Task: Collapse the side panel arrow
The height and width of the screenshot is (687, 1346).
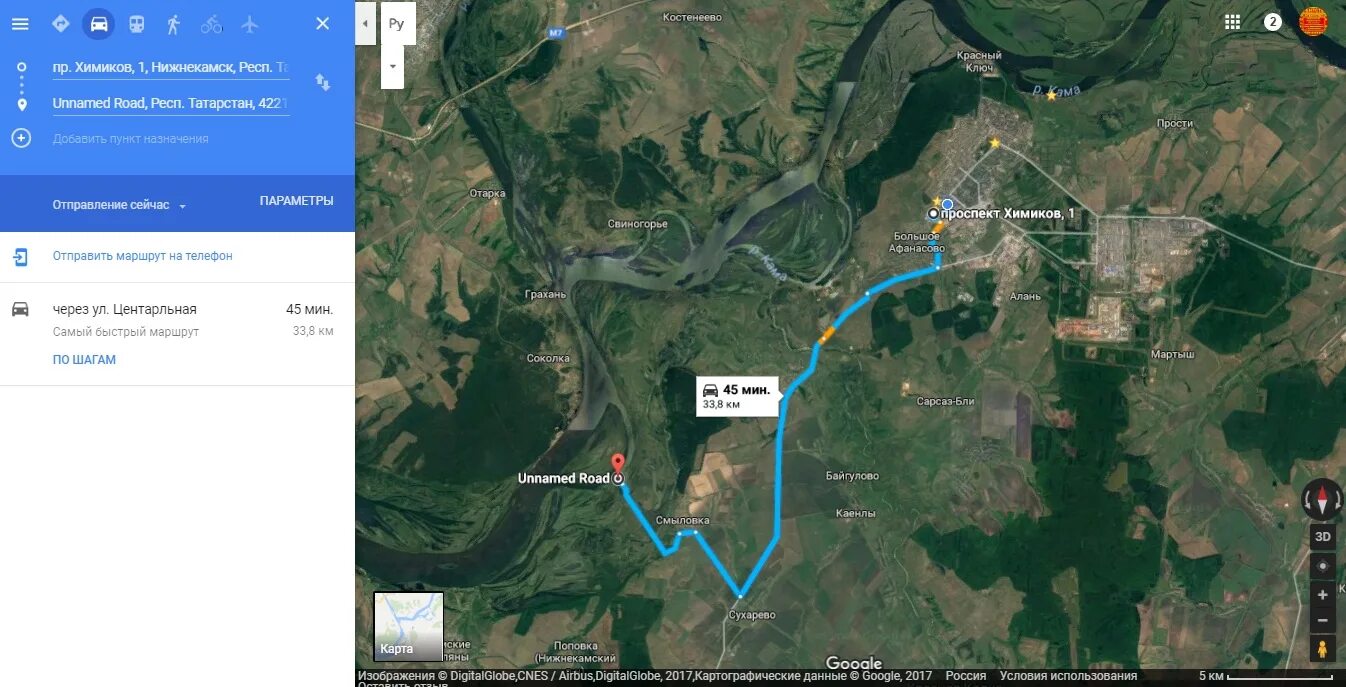Action: (365, 23)
